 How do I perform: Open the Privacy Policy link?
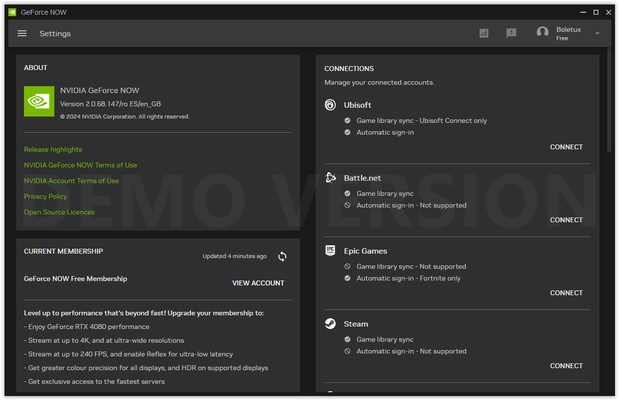pos(45,197)
